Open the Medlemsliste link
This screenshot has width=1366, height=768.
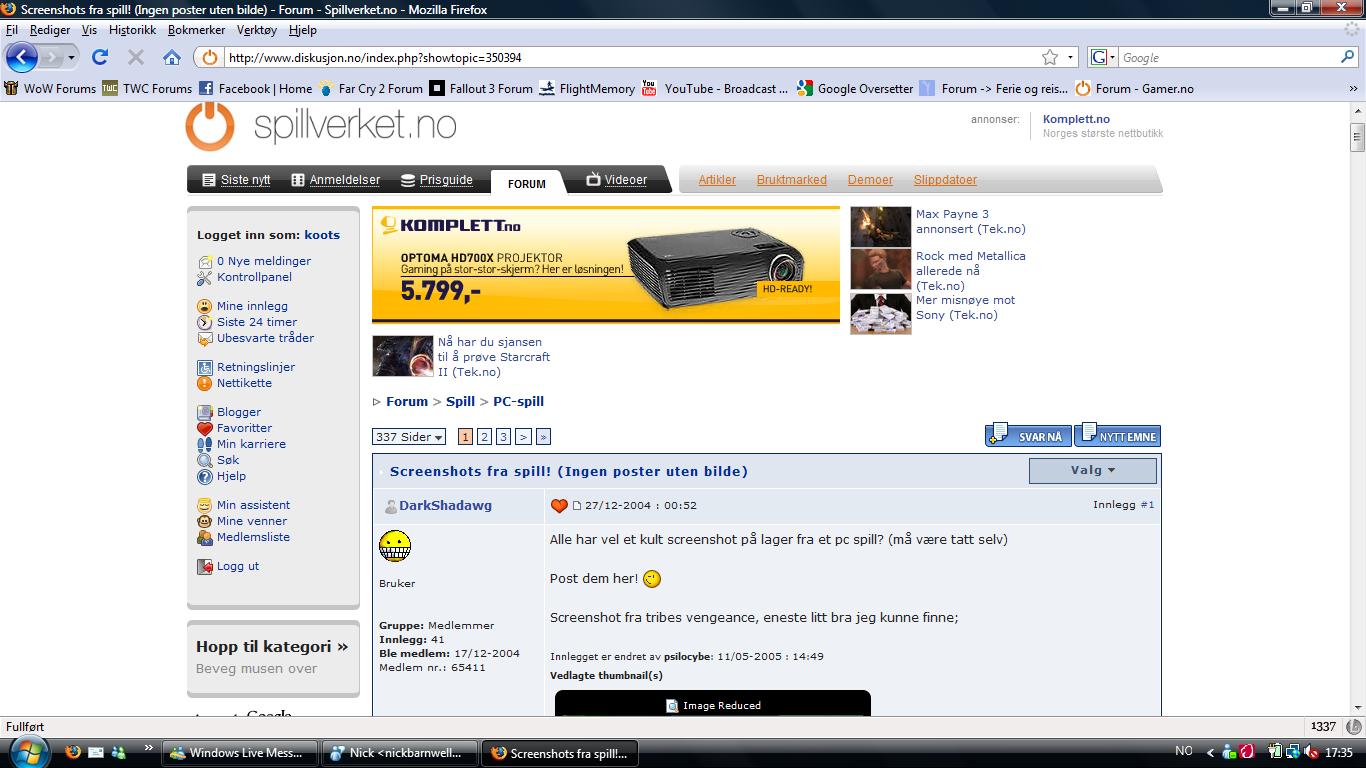tap(253, 537)
